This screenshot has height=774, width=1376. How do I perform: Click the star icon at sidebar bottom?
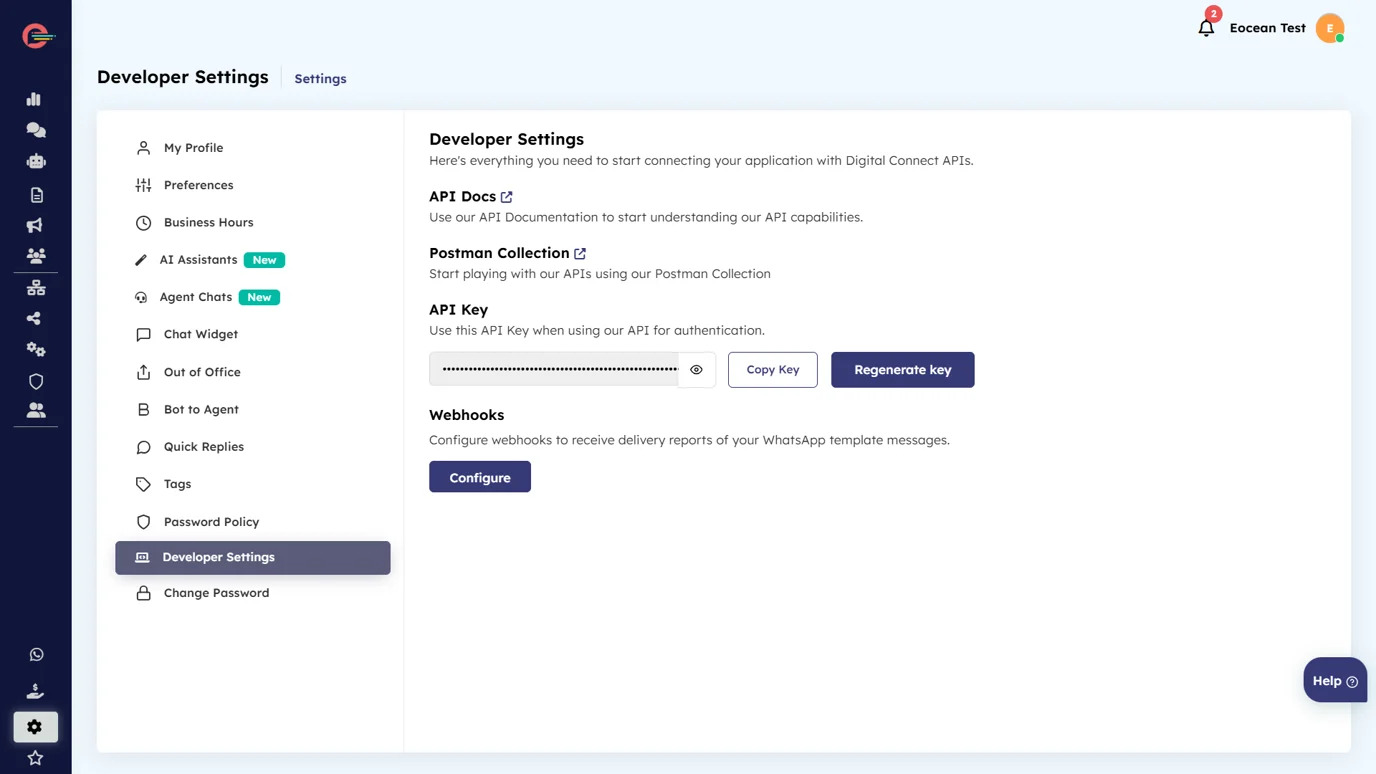(35, 758)
